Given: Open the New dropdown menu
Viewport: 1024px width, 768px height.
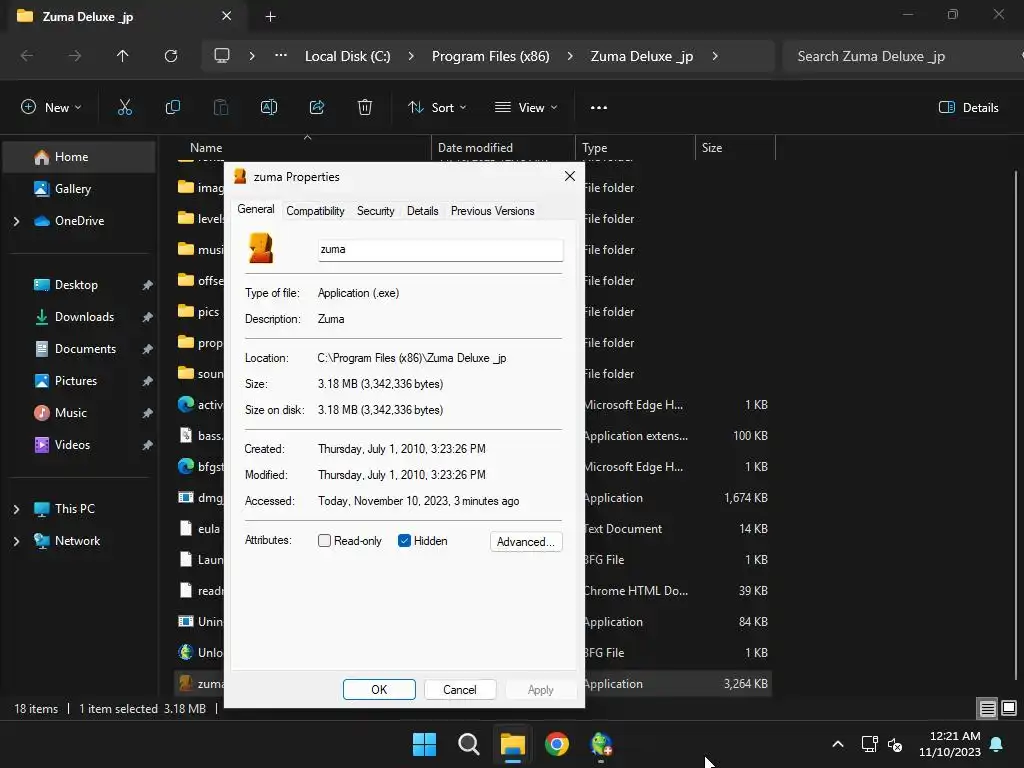Looking at the screenshot, I should (51, 108).
